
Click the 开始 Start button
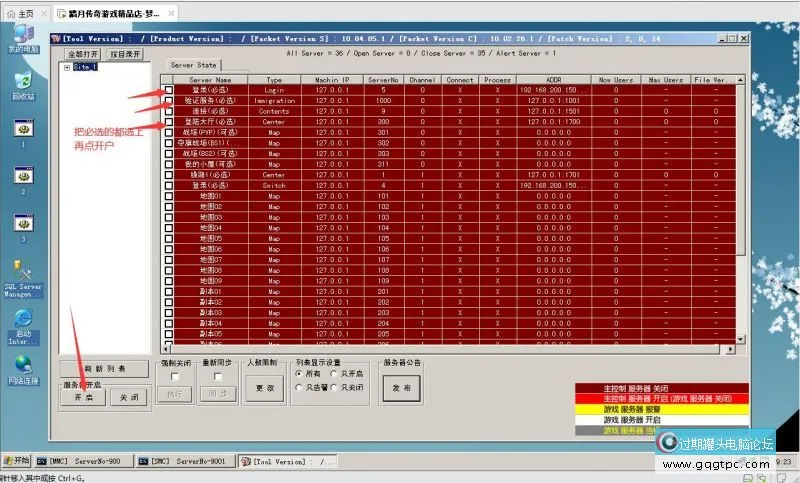click(x=16, y=461)
